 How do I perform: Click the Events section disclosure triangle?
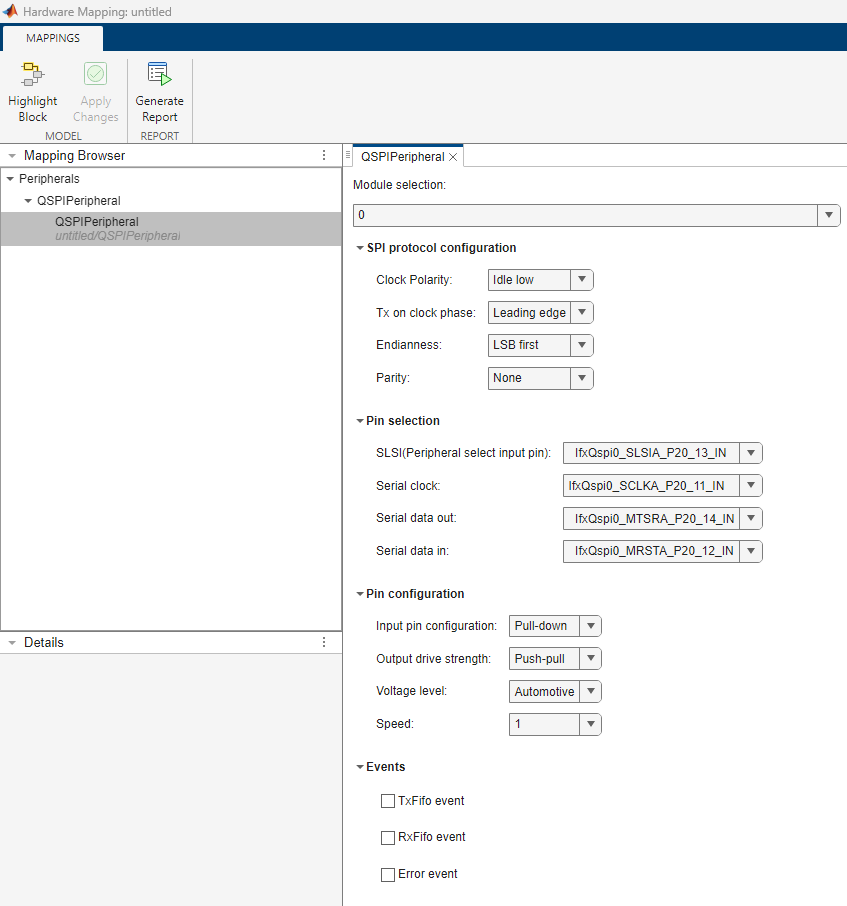360,766
